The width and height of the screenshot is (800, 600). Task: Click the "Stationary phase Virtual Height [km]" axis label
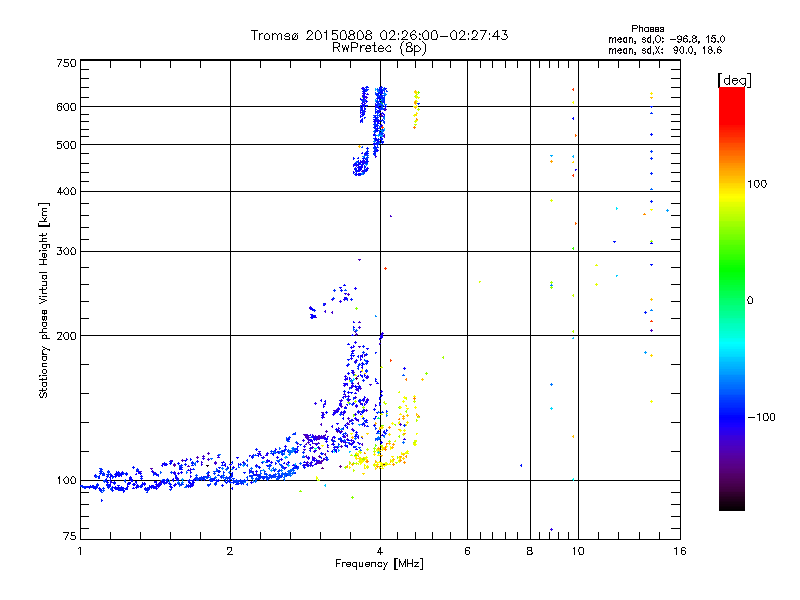point(43,301)
